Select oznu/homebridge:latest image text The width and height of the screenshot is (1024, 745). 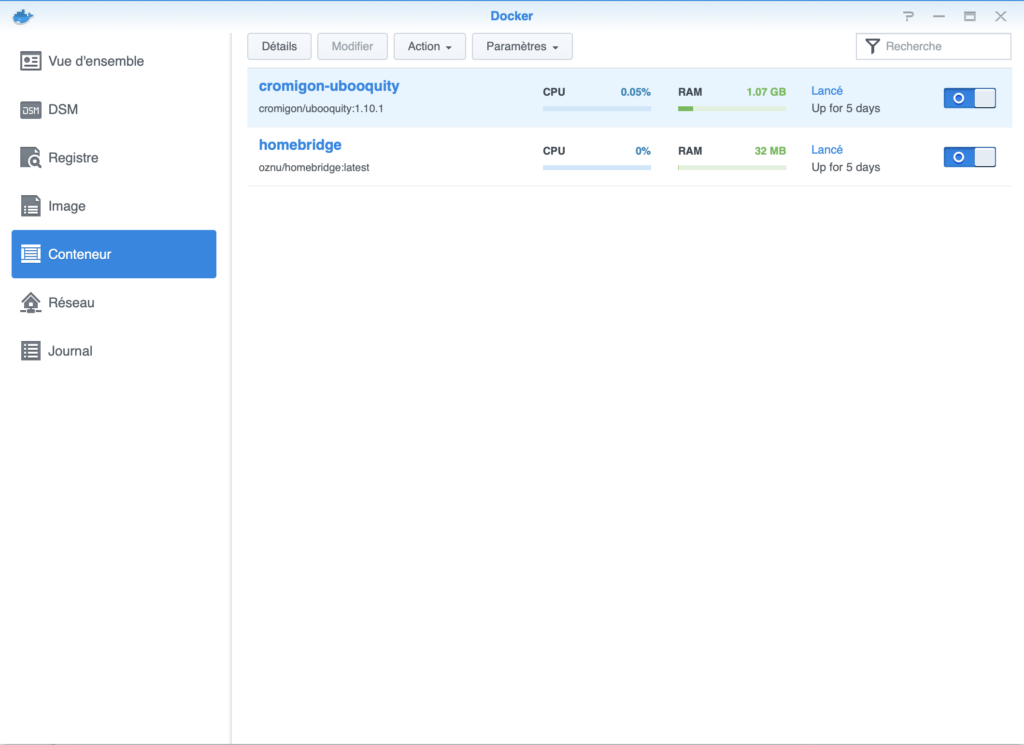point(314,167)
